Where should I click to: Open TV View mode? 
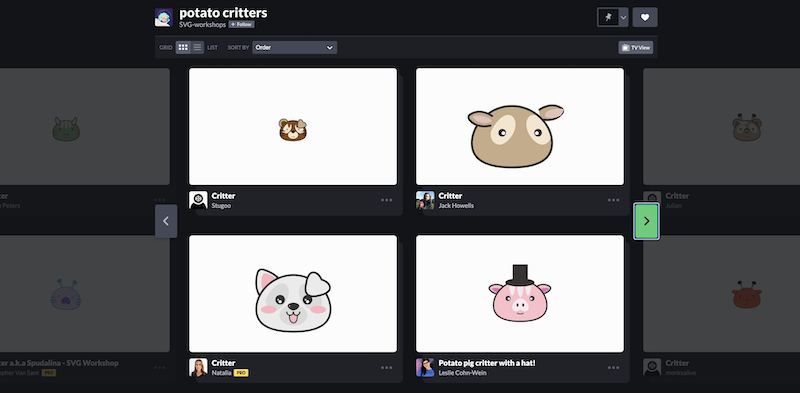636,47
